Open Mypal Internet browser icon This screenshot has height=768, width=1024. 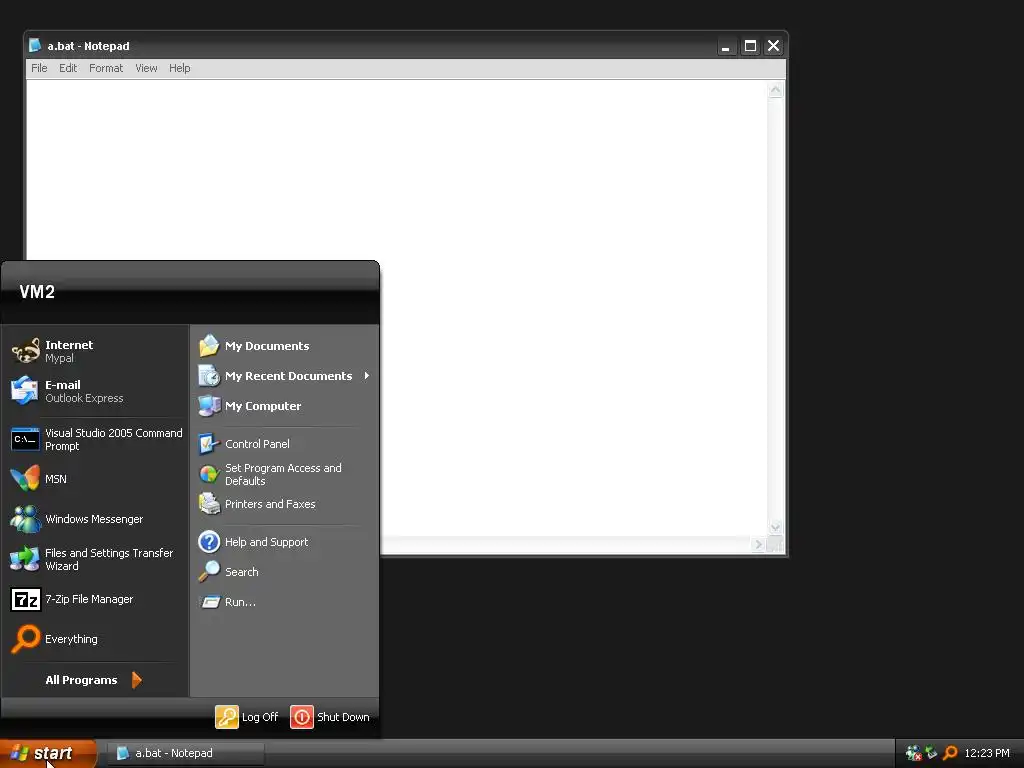(25, 351)
